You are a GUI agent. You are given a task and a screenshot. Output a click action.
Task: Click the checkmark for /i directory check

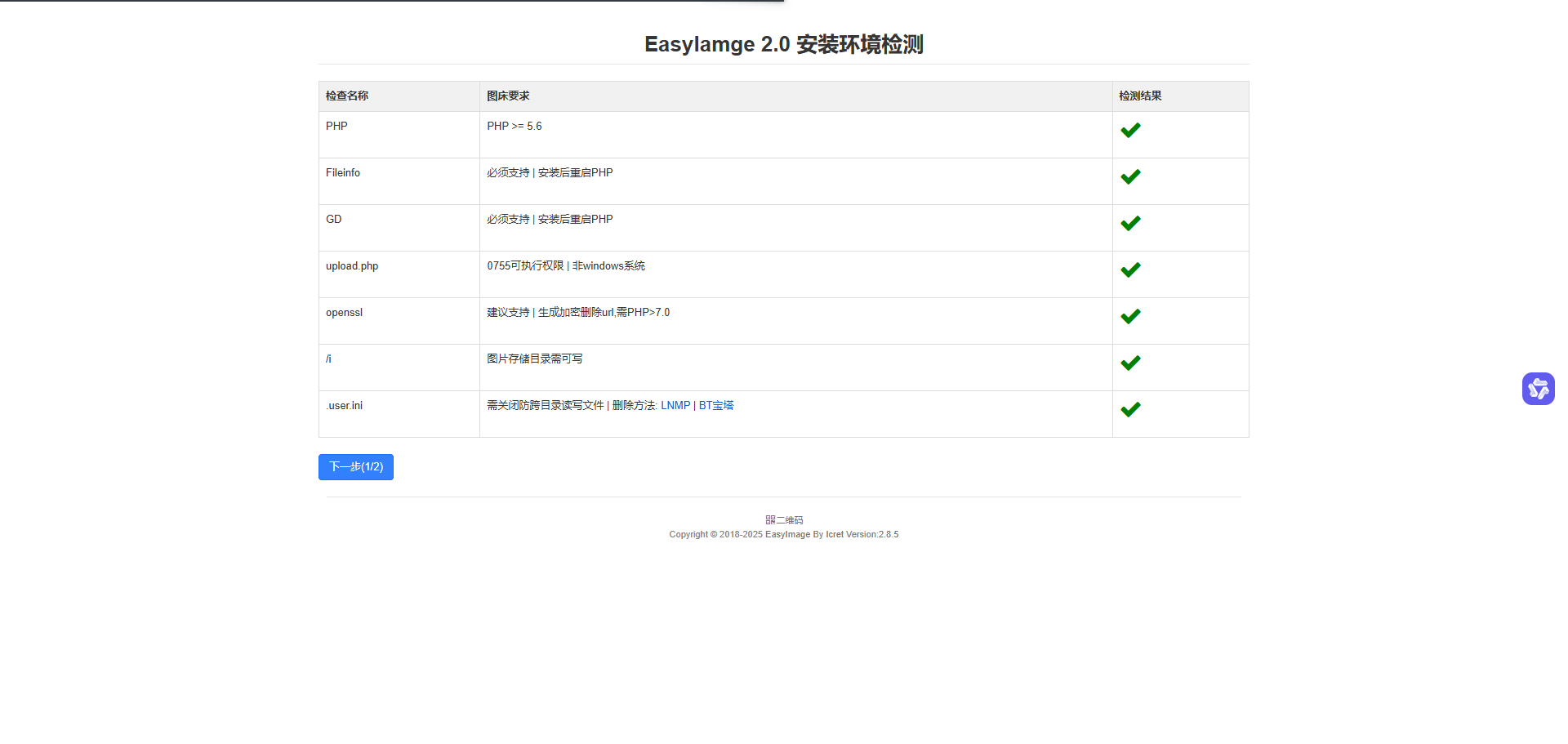[1131, 363]
